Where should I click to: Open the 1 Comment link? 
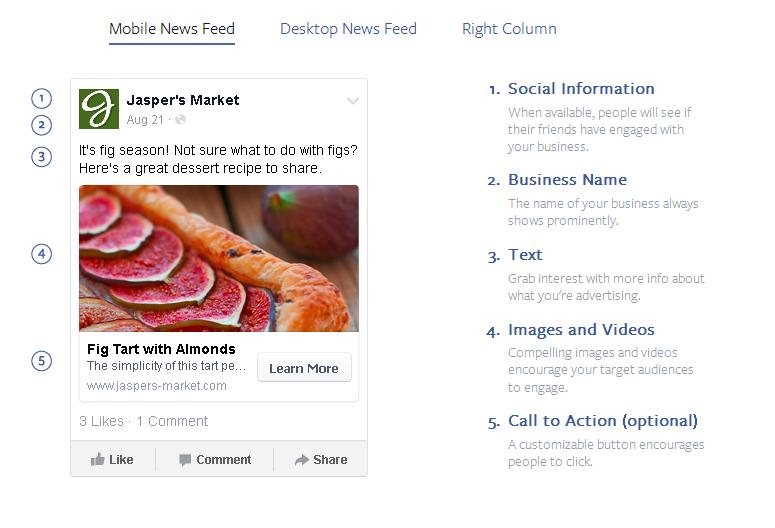tap(172, 421)
